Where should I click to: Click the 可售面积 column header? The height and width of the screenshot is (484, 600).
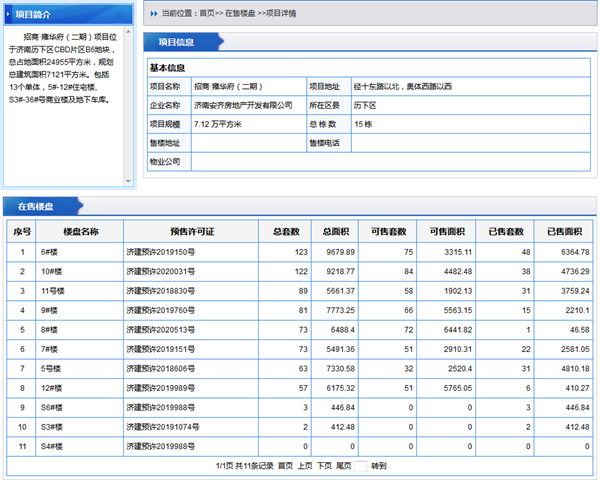(x=447, y=231)
